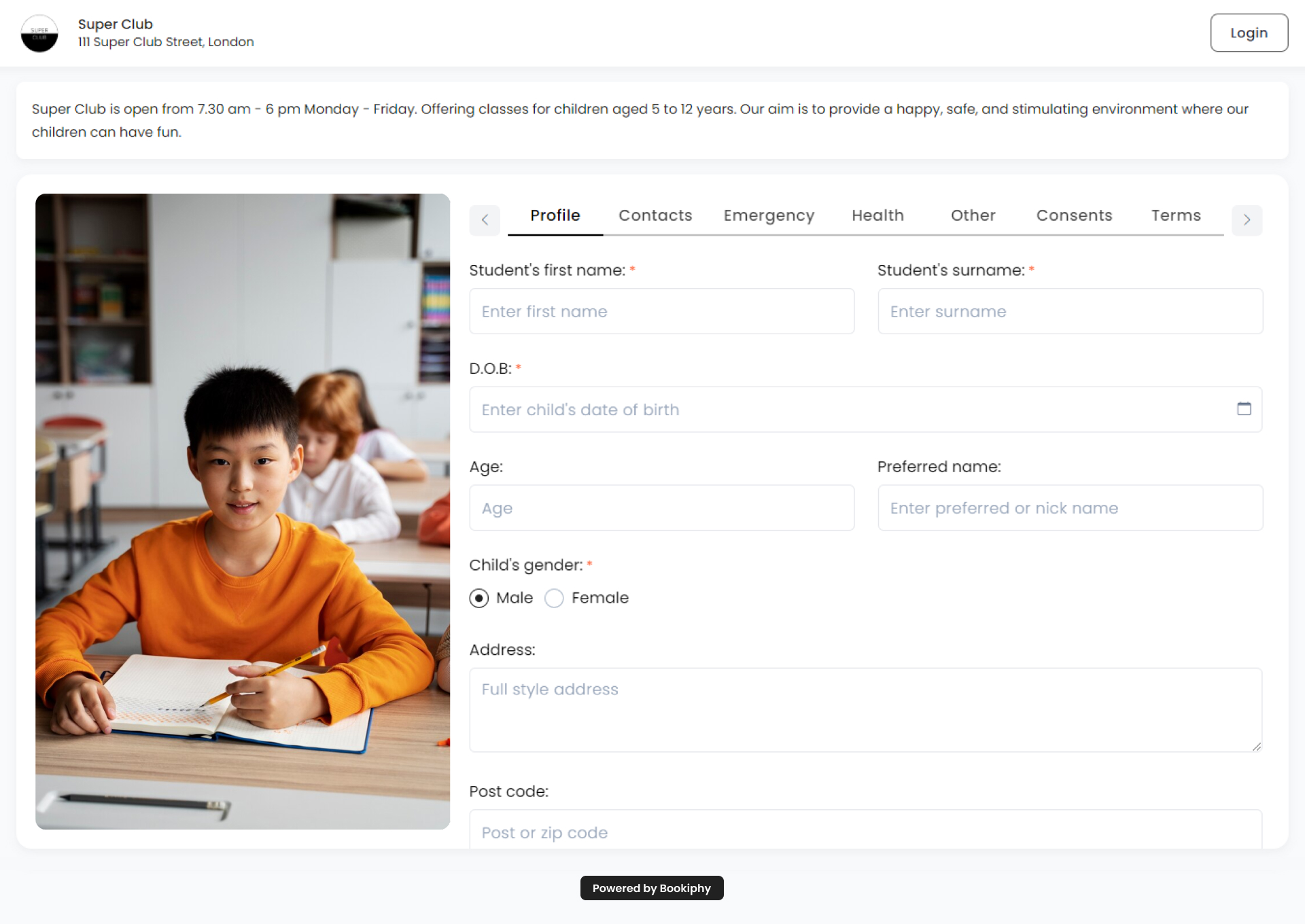Select the Male gender radio button
Image resolution: width=1305 pixels, height=924 pixels.
click(479, 599)
